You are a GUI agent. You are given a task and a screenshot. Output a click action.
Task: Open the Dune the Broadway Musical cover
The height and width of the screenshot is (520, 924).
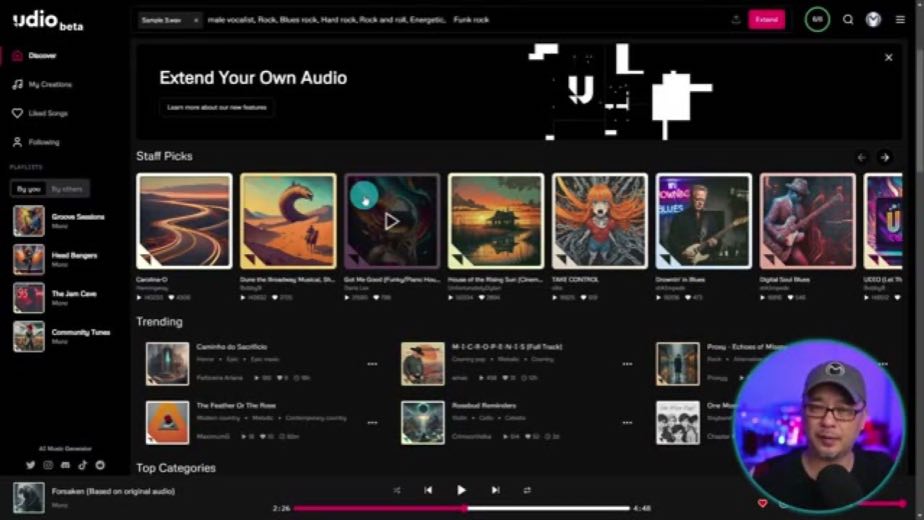click(288, 221)
